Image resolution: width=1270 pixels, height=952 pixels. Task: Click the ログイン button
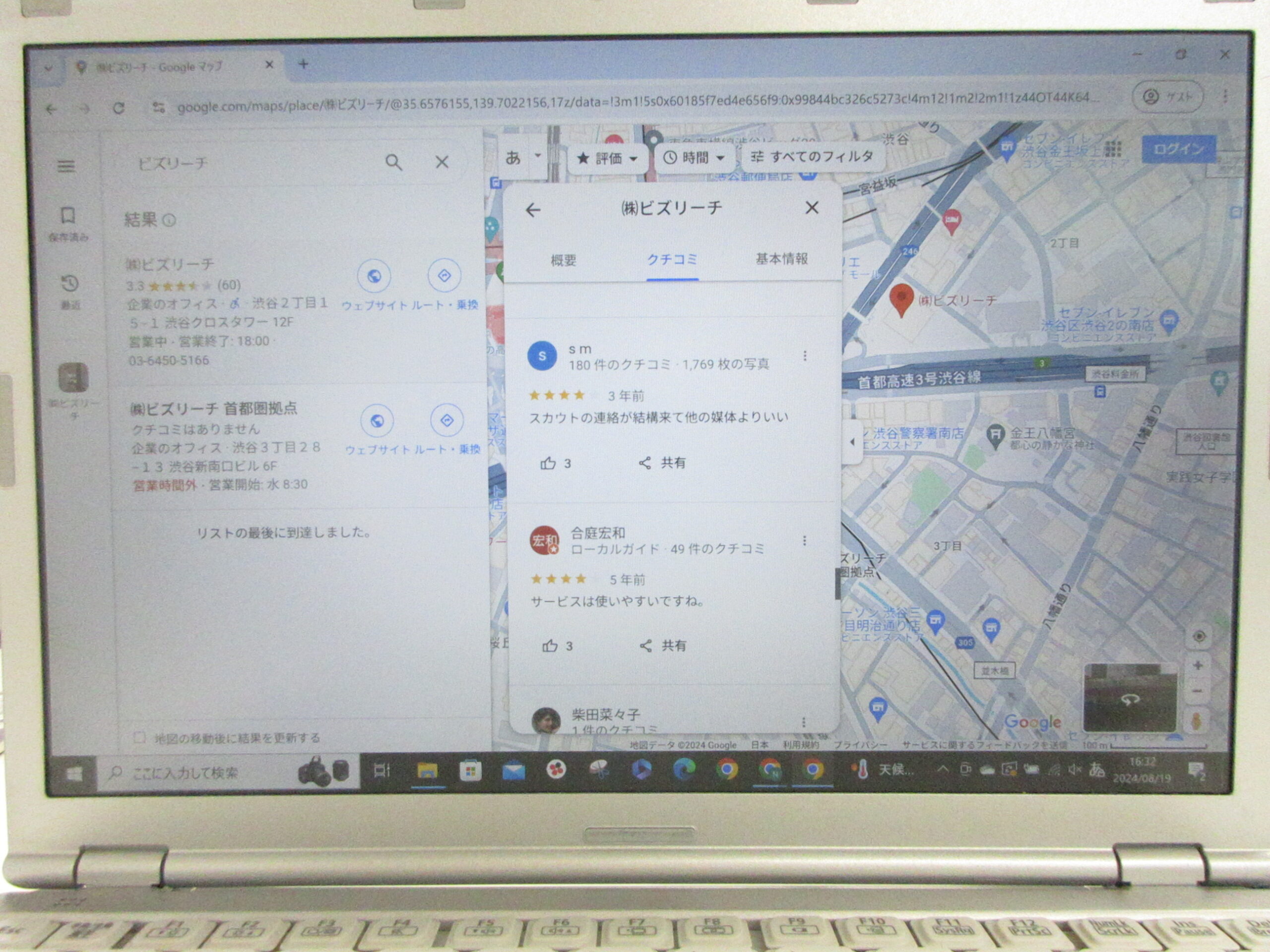pos(1179,149)
